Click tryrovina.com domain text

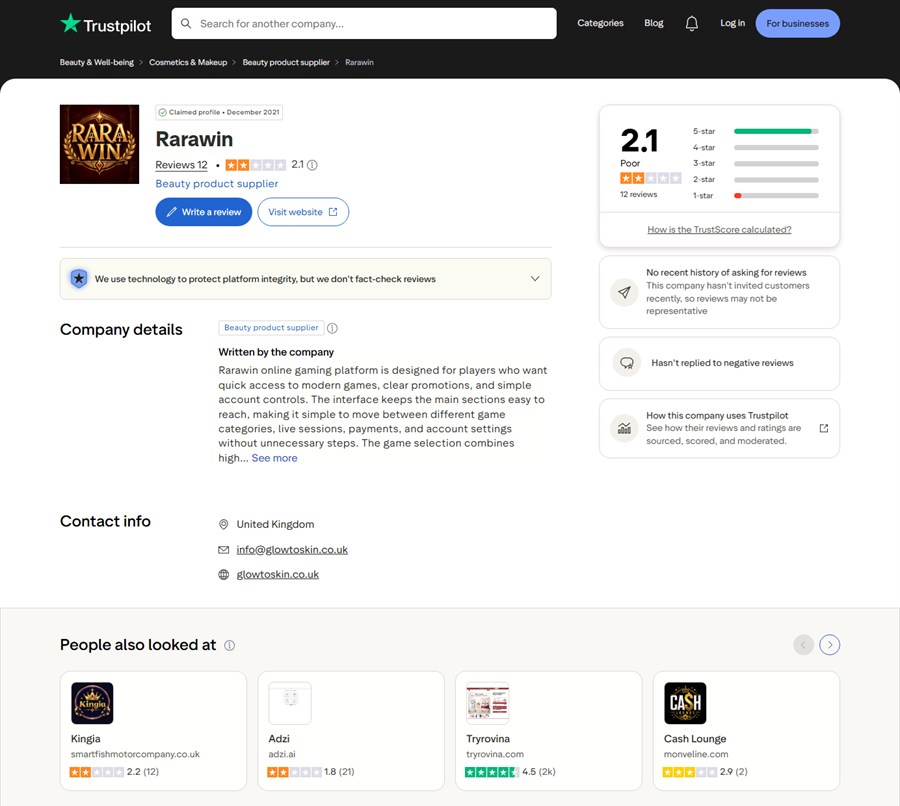[495, 754]
